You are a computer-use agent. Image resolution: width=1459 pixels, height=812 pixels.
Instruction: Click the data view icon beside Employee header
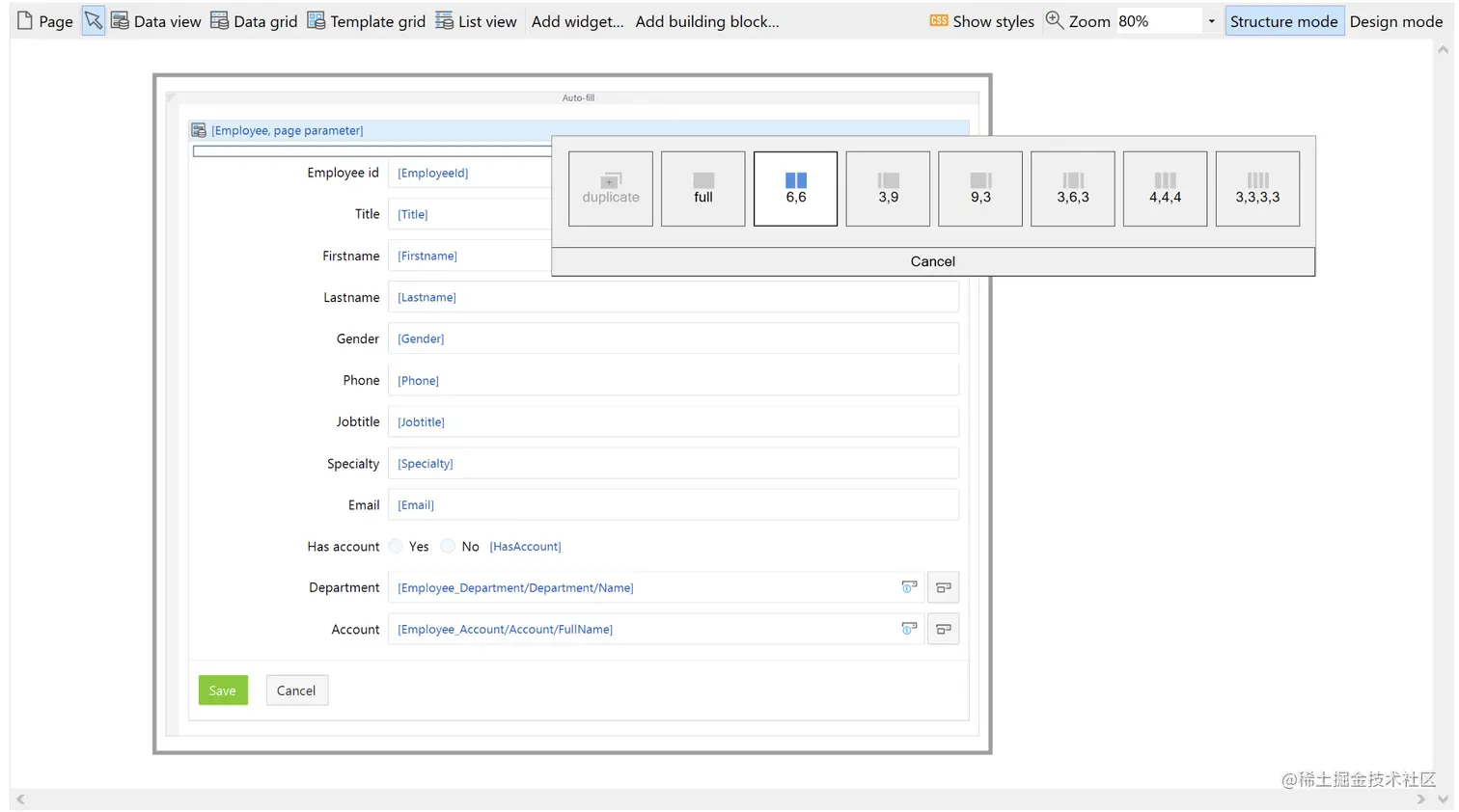tap(199, 130)
